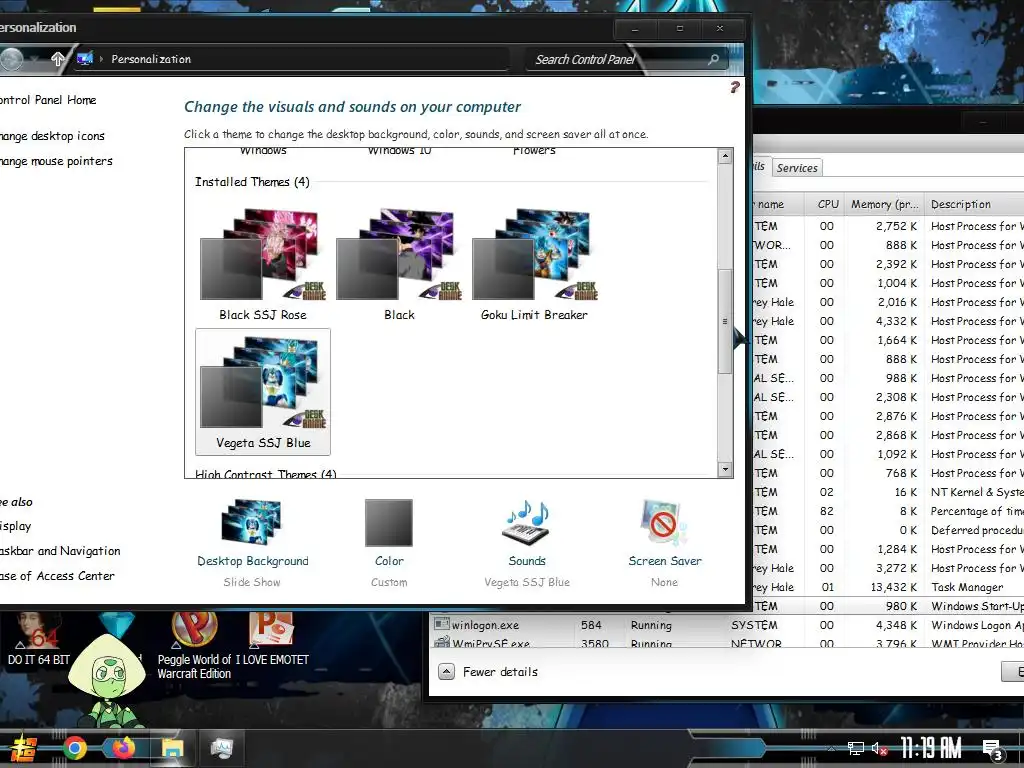Image resolution: width=1024 pixels, height=768 pixels.
Task: Switch to Services tab in Task Manager
Action: click(x=797, y=168)
